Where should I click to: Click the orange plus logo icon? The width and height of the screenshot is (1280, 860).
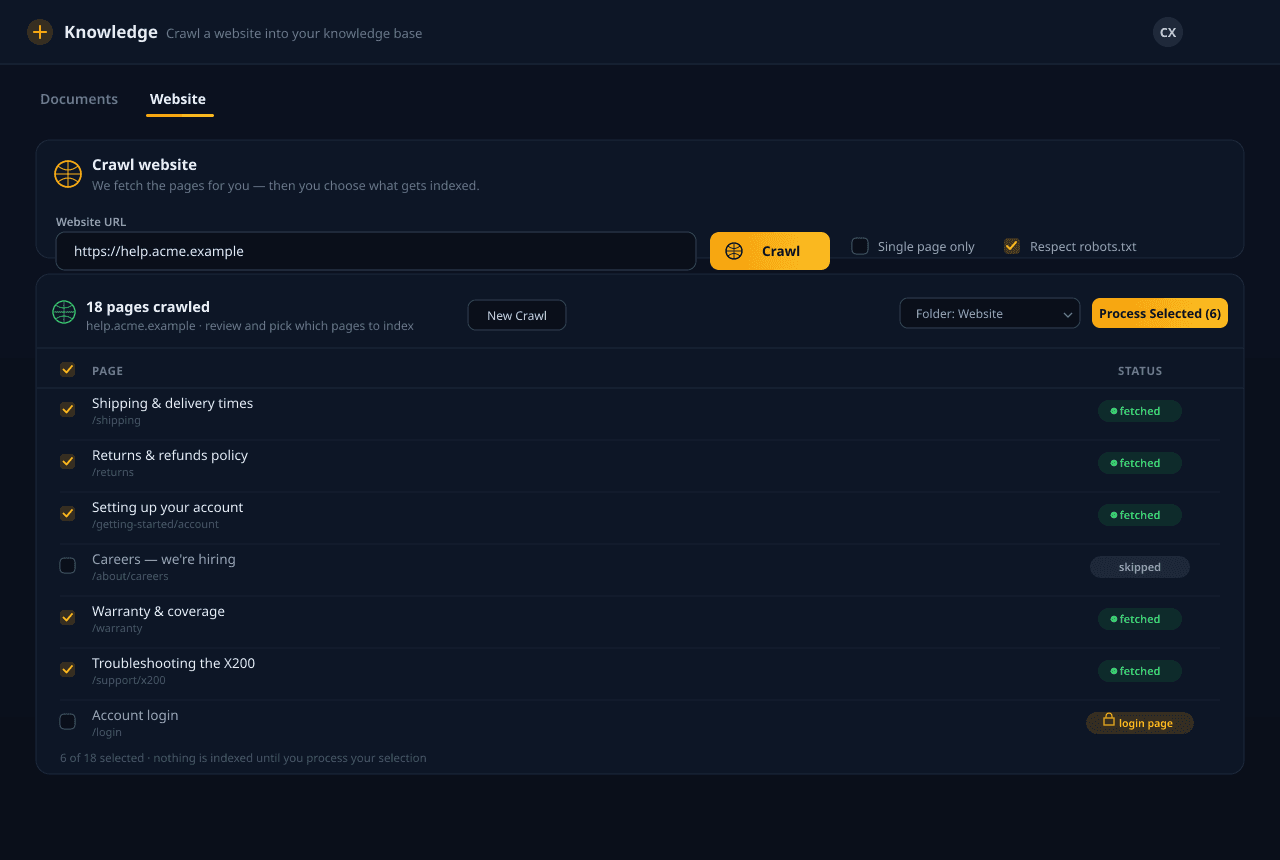[40, 32]
